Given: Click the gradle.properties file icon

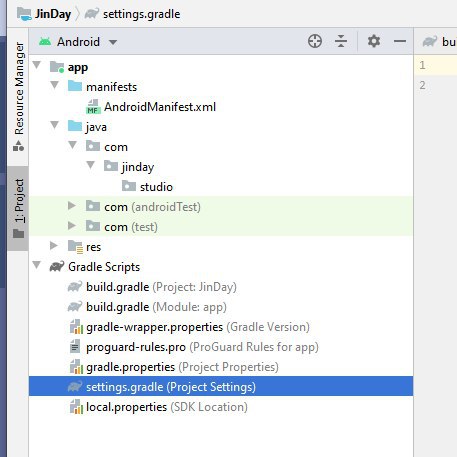Looking at the screenshot, I should (76, 367).
